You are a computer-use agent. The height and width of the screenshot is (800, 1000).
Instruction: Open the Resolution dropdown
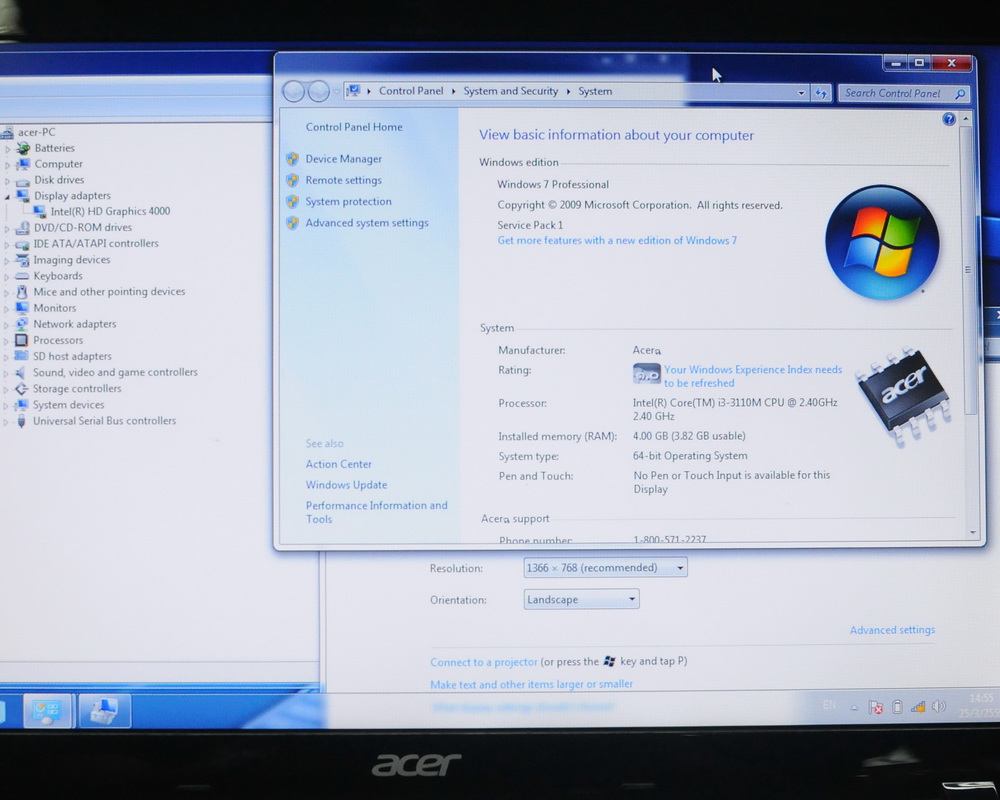605,568
